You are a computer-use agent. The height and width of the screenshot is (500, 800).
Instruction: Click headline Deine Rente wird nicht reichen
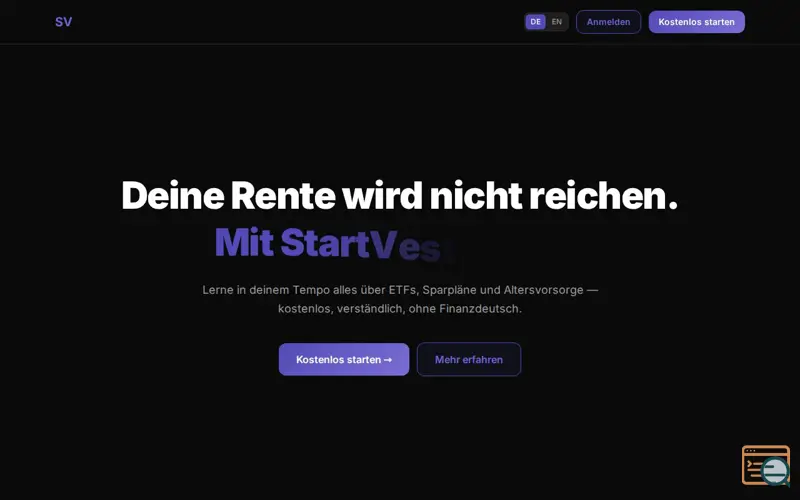pos(399,195)
